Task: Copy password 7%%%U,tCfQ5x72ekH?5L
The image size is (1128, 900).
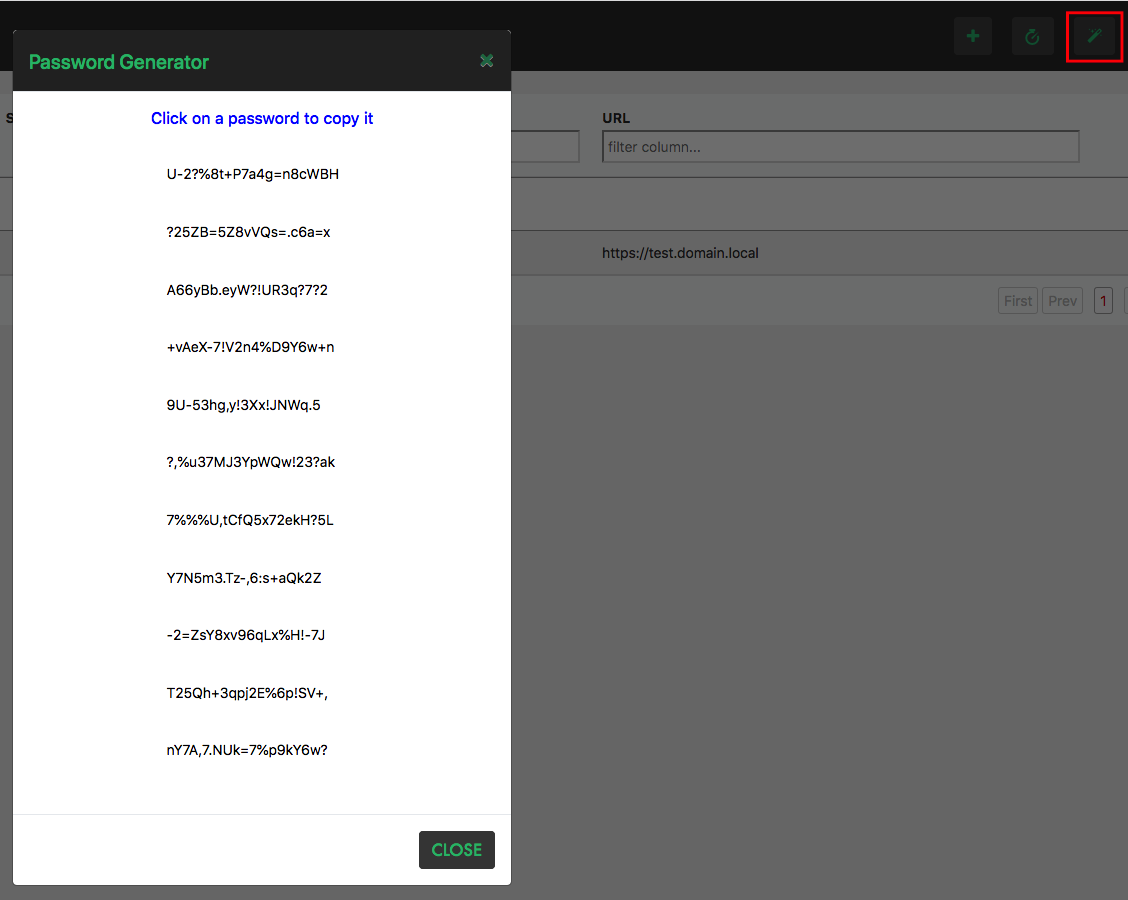Action: [250, 520]
